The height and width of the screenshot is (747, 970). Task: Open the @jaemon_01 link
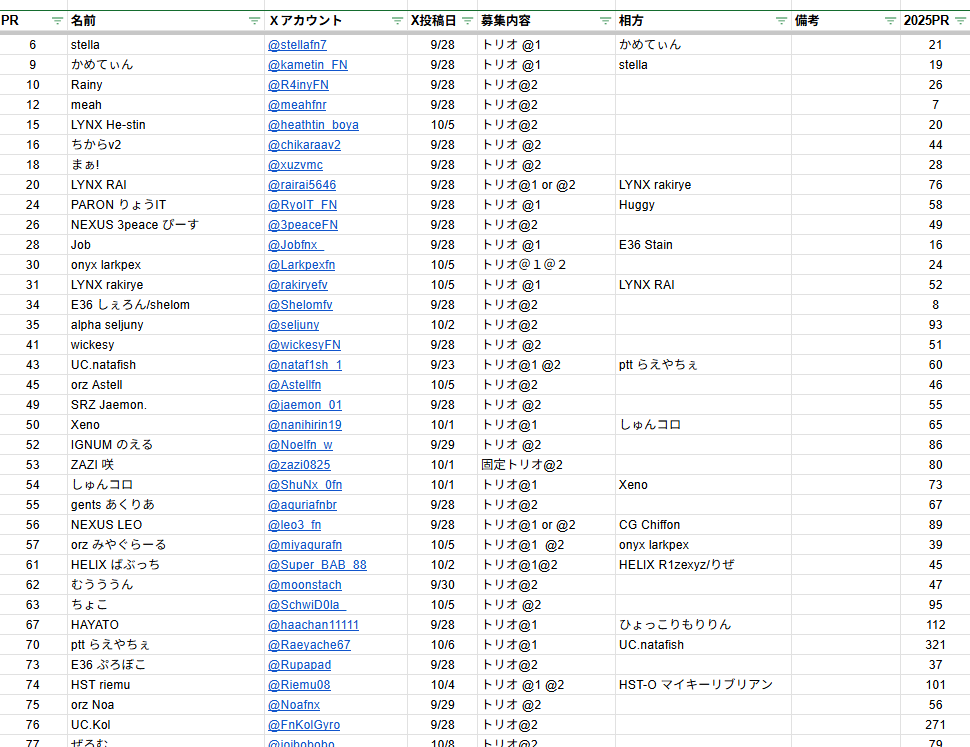305,405
